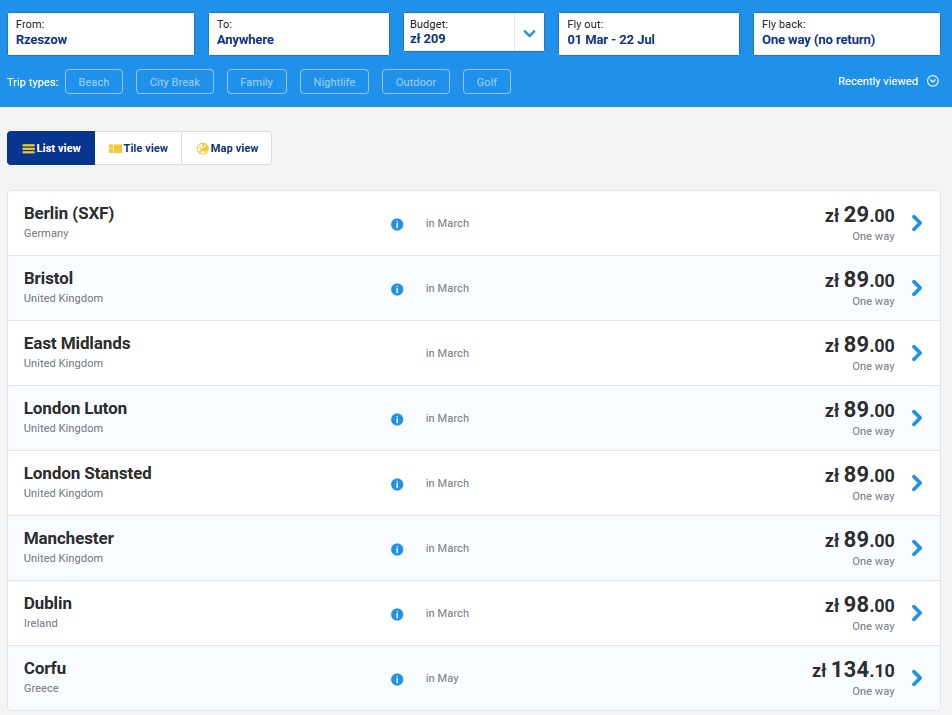The height and width of the screenshot is (715, 952).
Task: Select the Golf trip type button
Action: (x=487, y=82)
